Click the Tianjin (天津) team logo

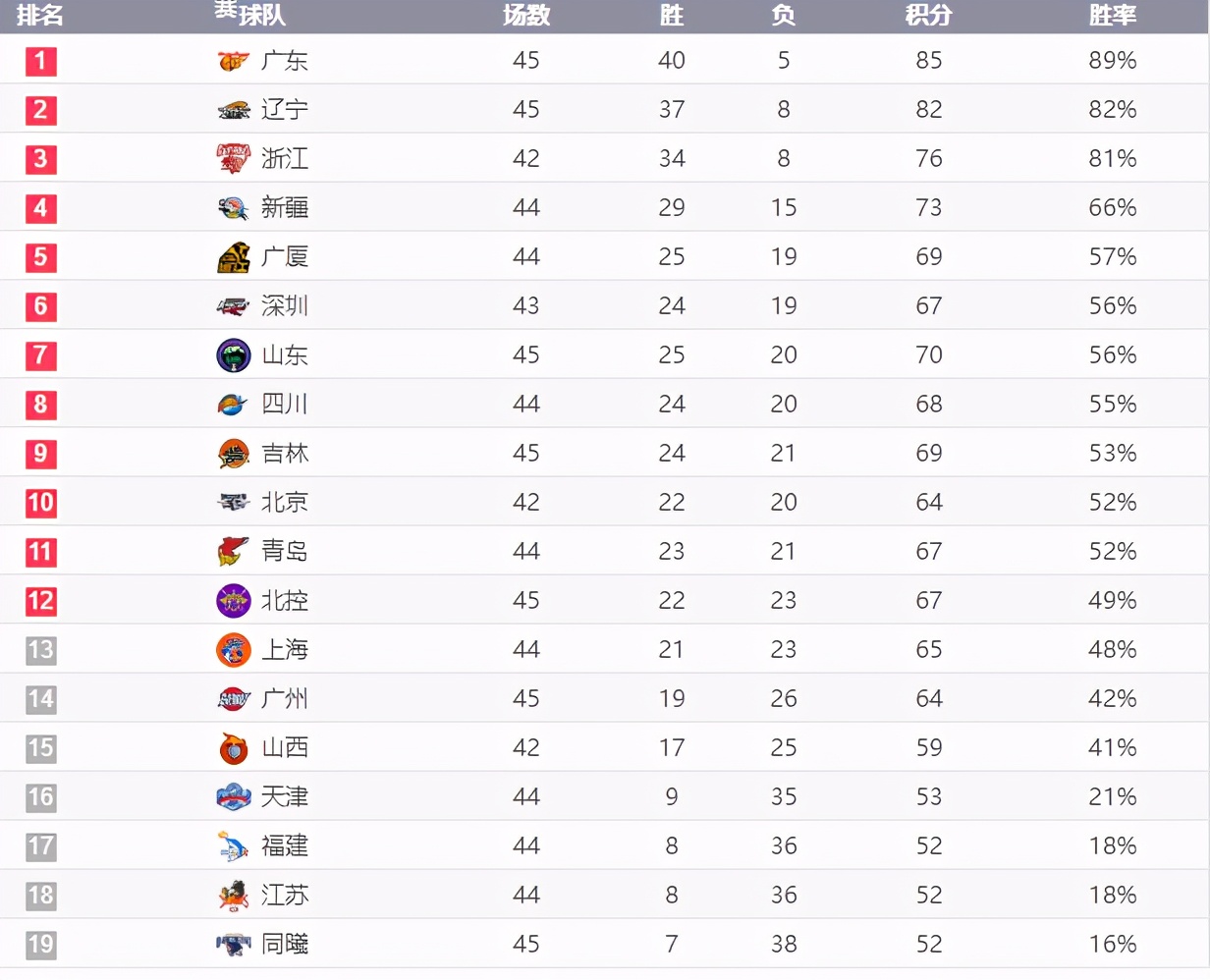coord(234,796)
